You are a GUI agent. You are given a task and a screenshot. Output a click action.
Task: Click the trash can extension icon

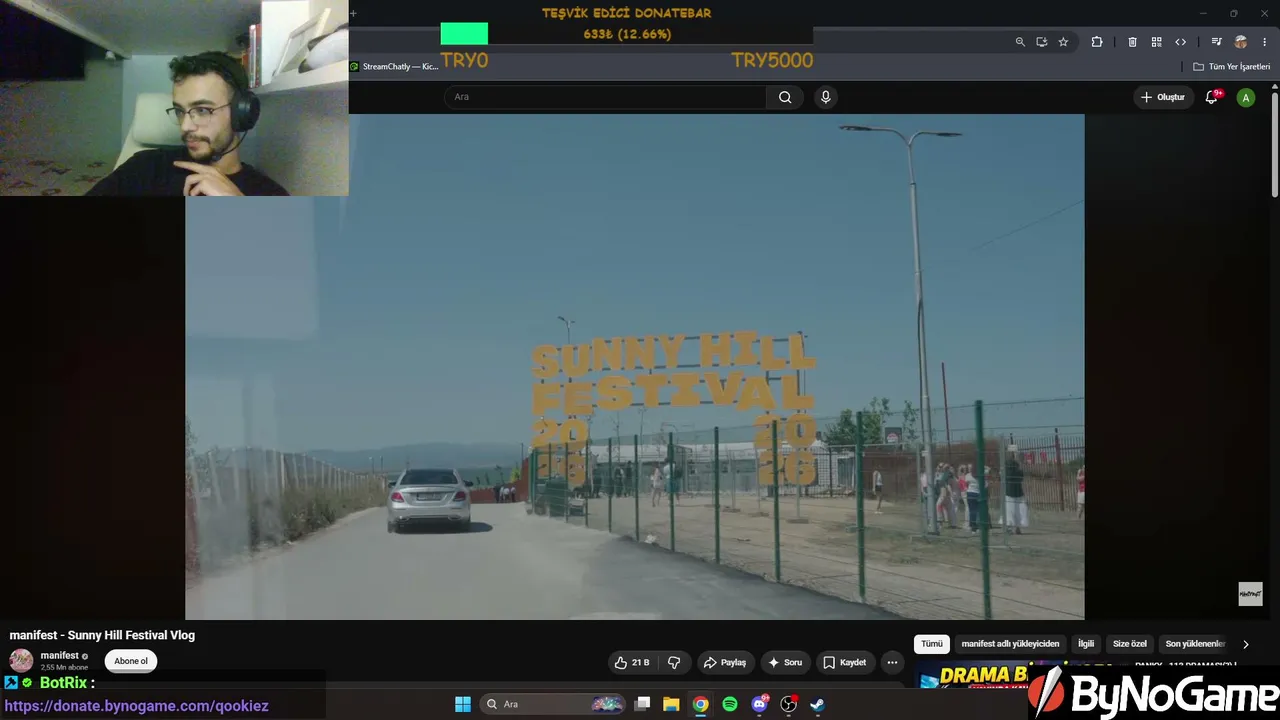click(x=1132, y=42)
